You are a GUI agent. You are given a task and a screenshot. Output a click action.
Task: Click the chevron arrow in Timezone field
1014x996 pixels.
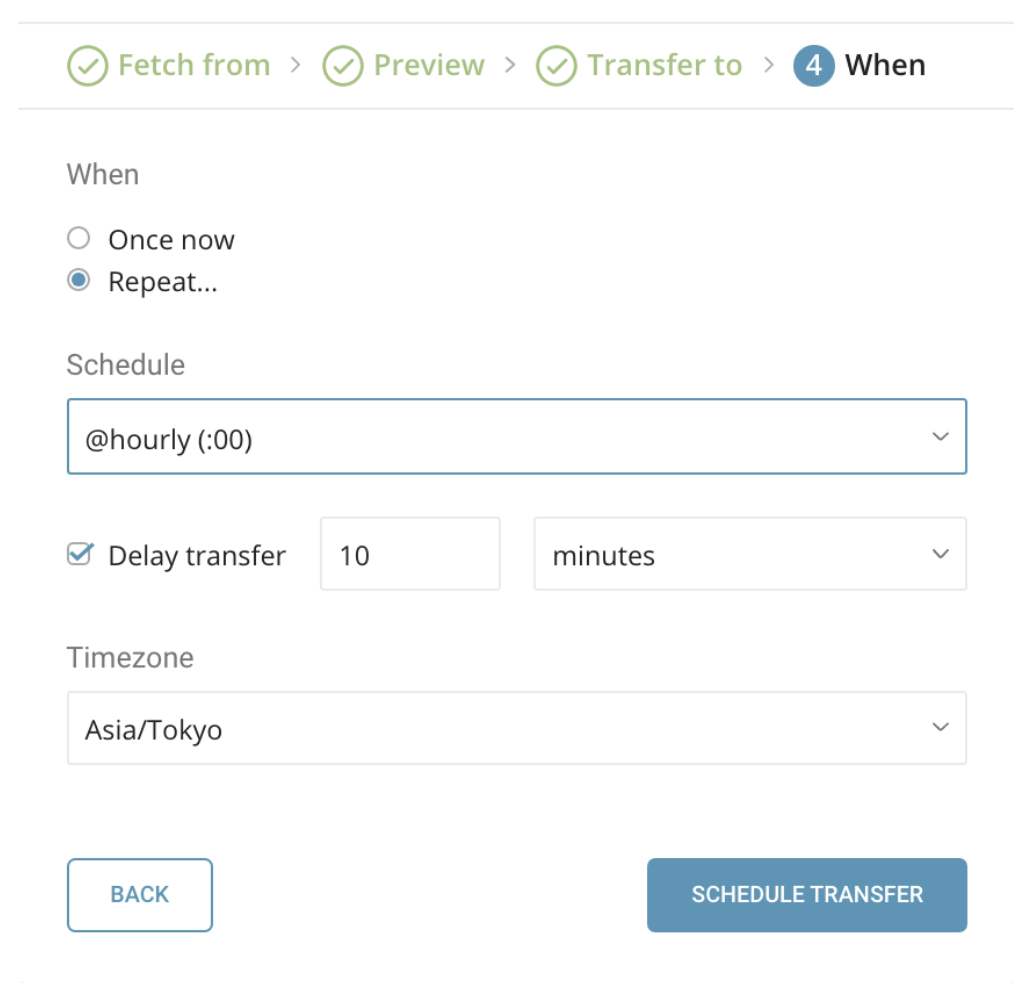940,728
